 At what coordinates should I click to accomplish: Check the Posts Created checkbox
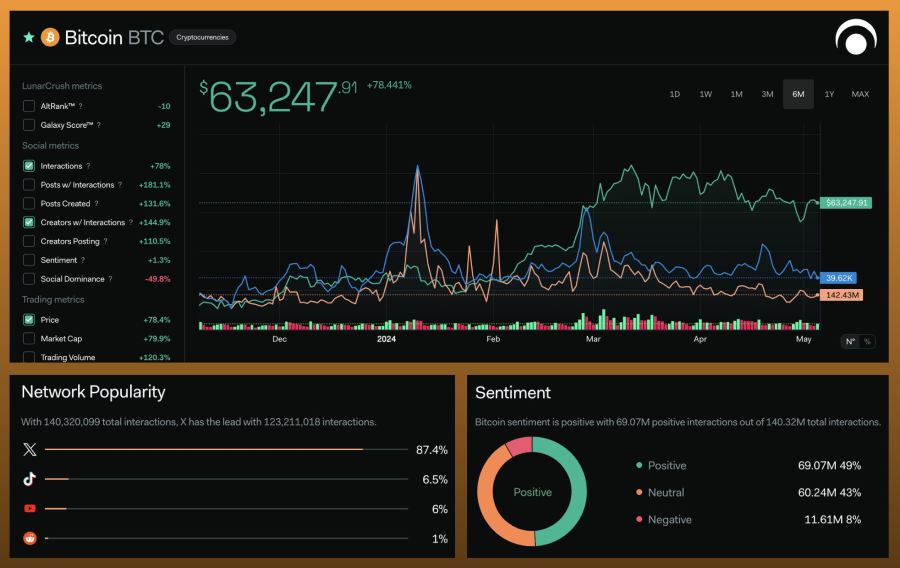click(29, 204)
